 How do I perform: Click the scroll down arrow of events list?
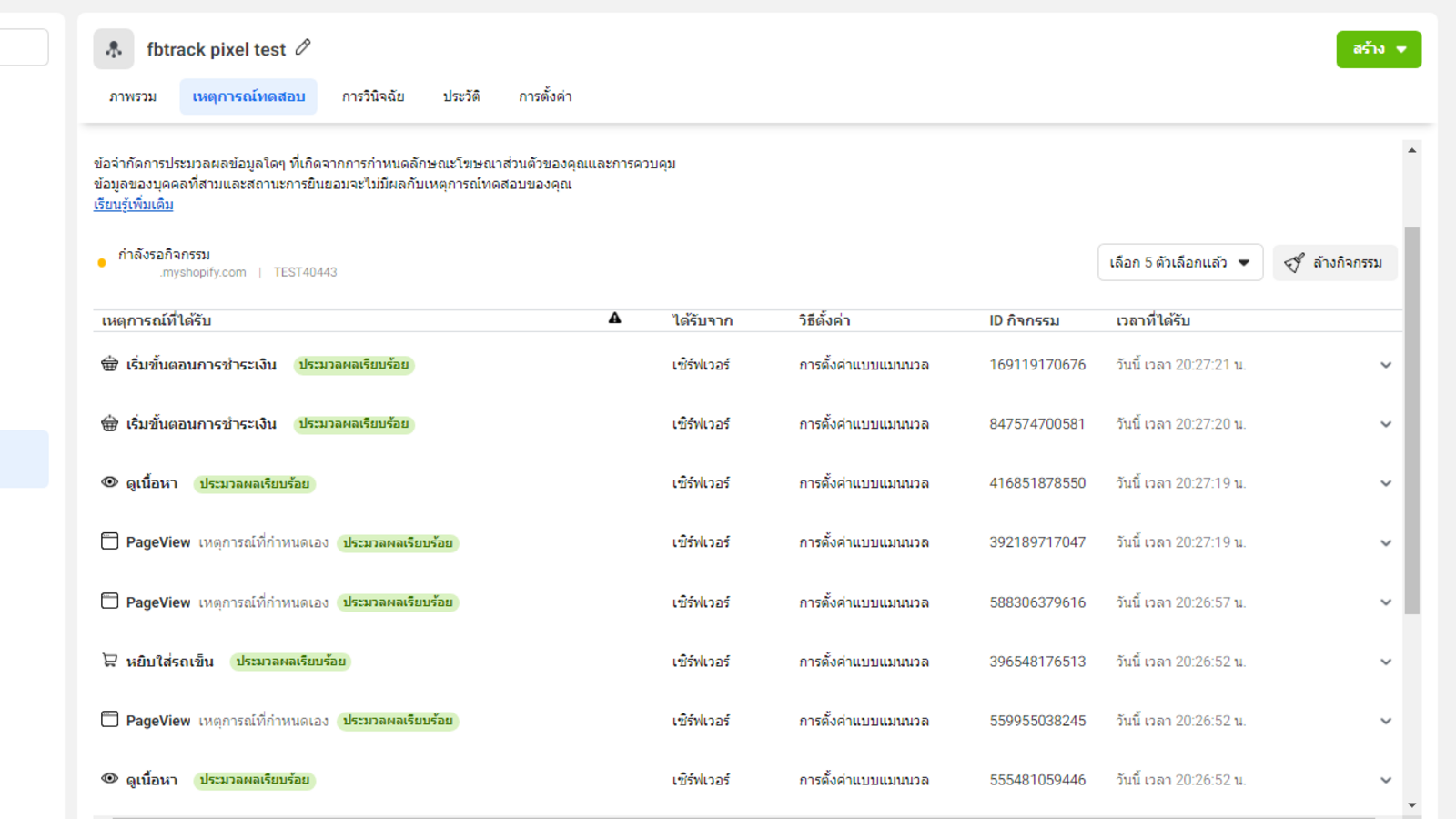[1412, 805]
